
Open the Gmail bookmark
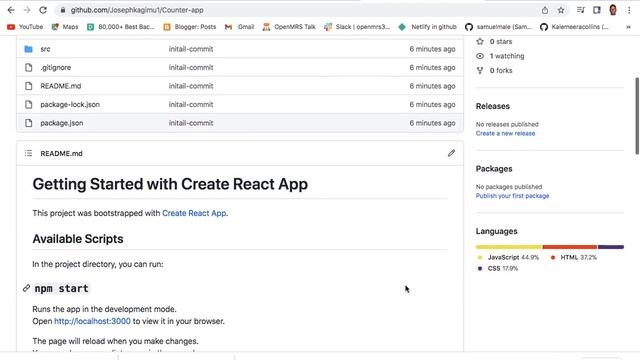pyautogui.click(x=240, y=27)
